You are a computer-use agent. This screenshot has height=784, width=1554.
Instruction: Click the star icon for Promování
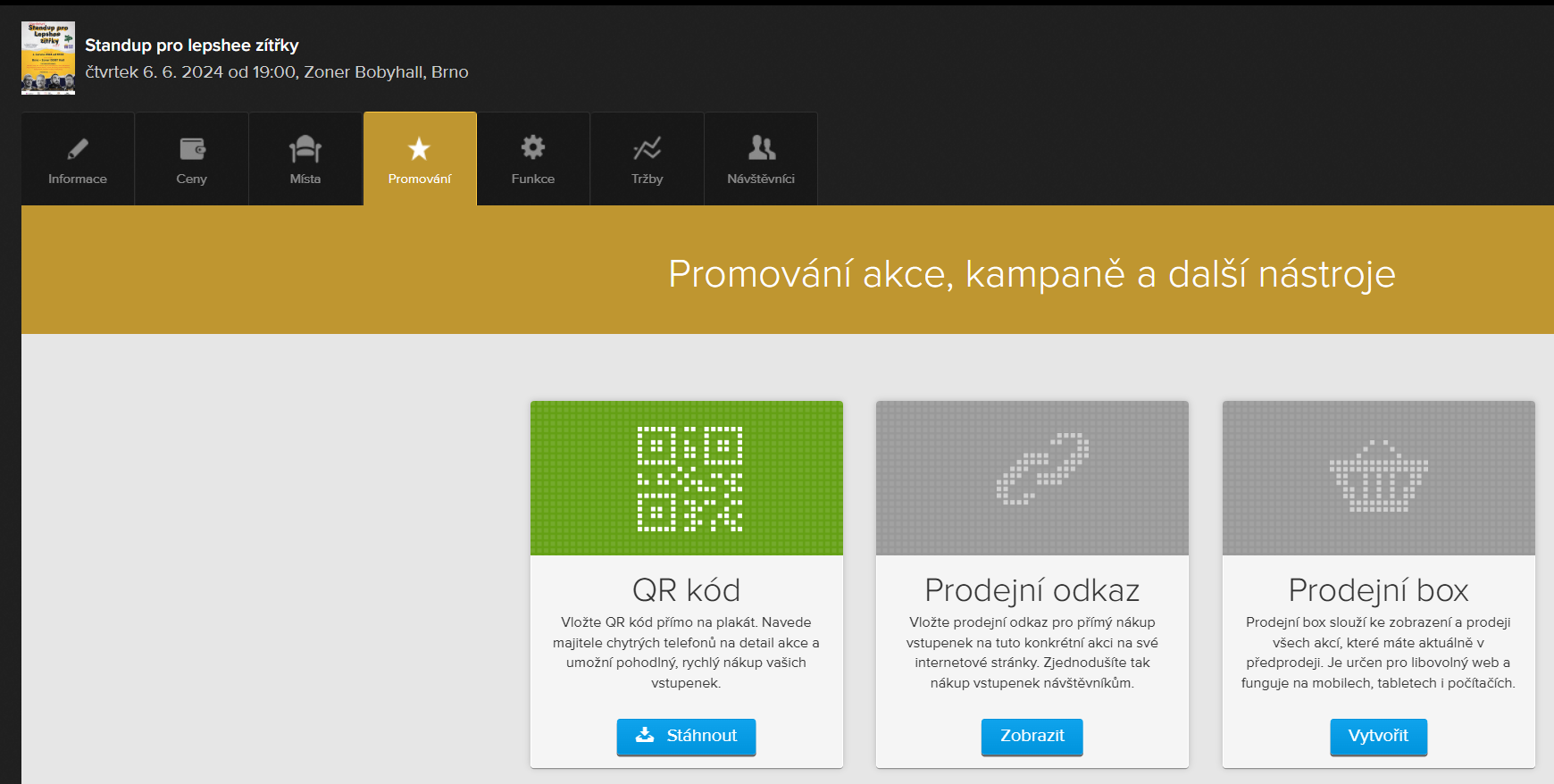(419, 148)
